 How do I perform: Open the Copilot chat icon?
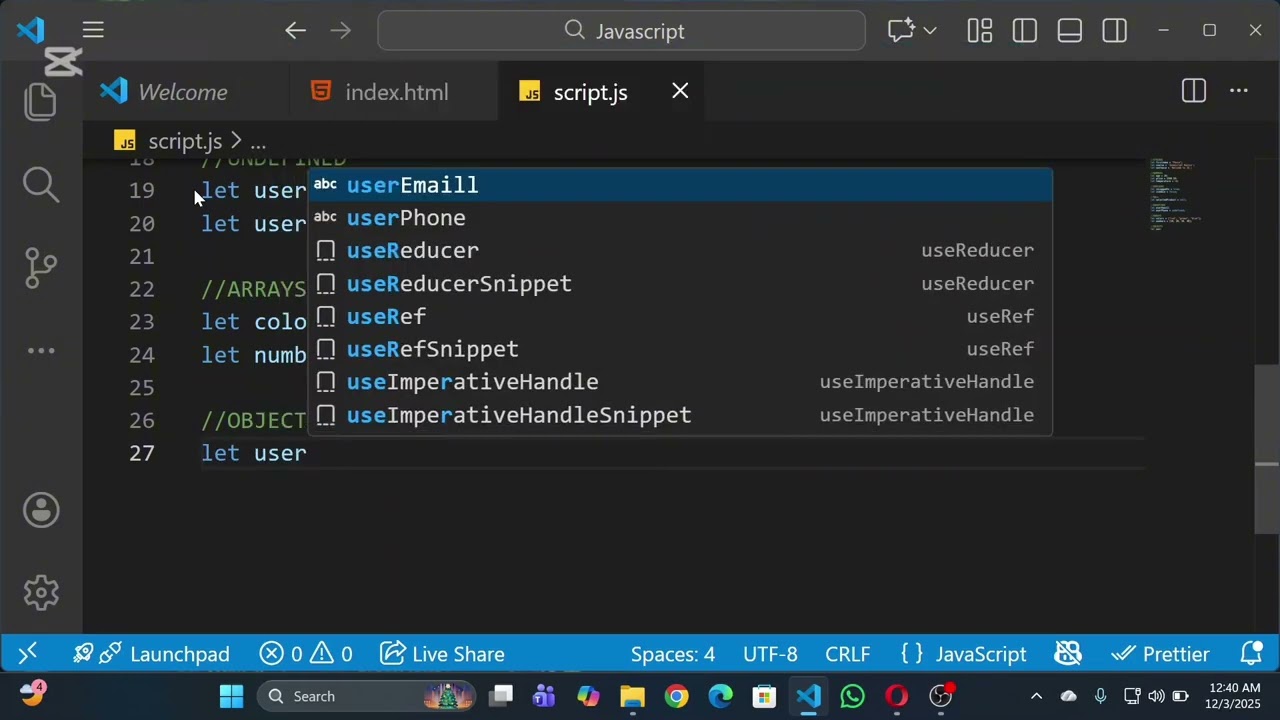click(x=901, y=31)
